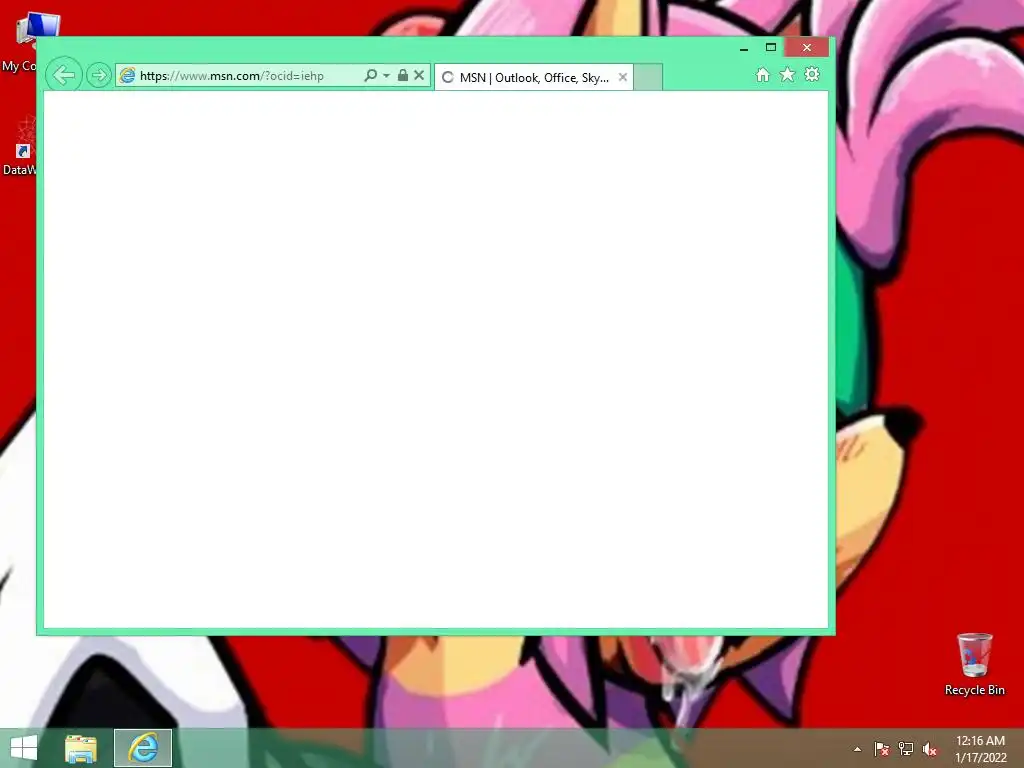Image resolution: width=1024 pixels, height=768 pixels.
Task: Open the address bar autocomplete dropdown arrow
Action: click(x=386, y=76)
